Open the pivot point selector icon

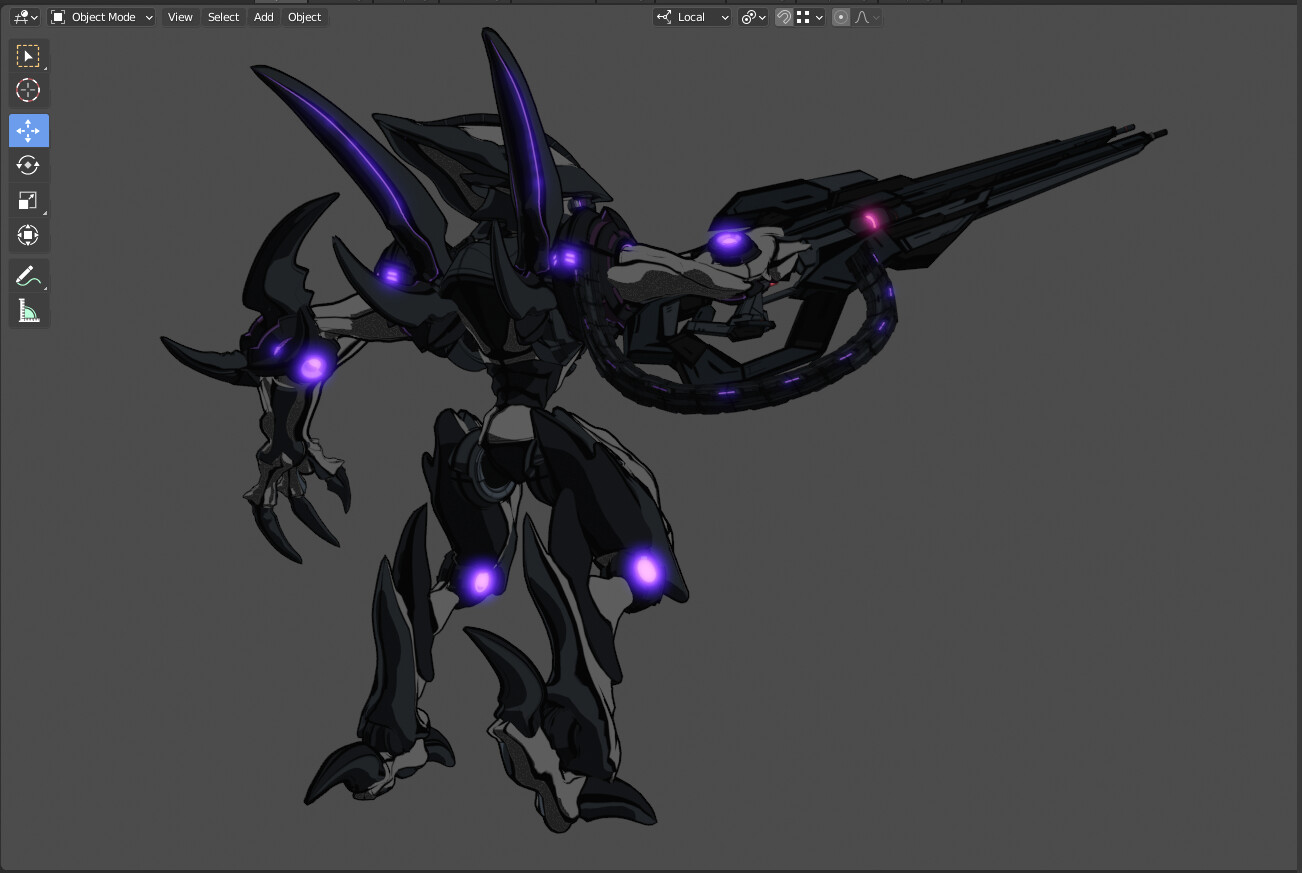[x=748, y=17]
